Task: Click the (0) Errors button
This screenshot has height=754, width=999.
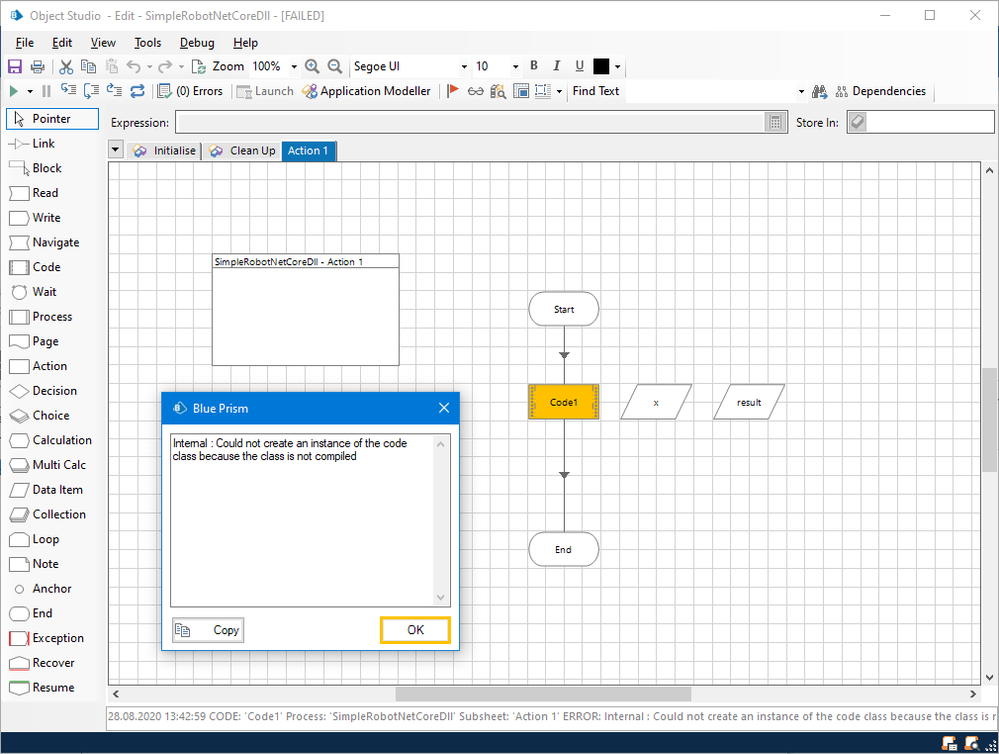Action: point(190,91)
